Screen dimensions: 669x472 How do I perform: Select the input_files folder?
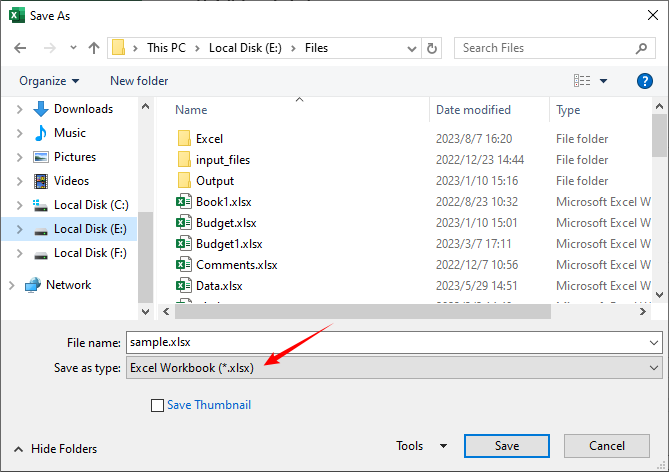[223, 160]
